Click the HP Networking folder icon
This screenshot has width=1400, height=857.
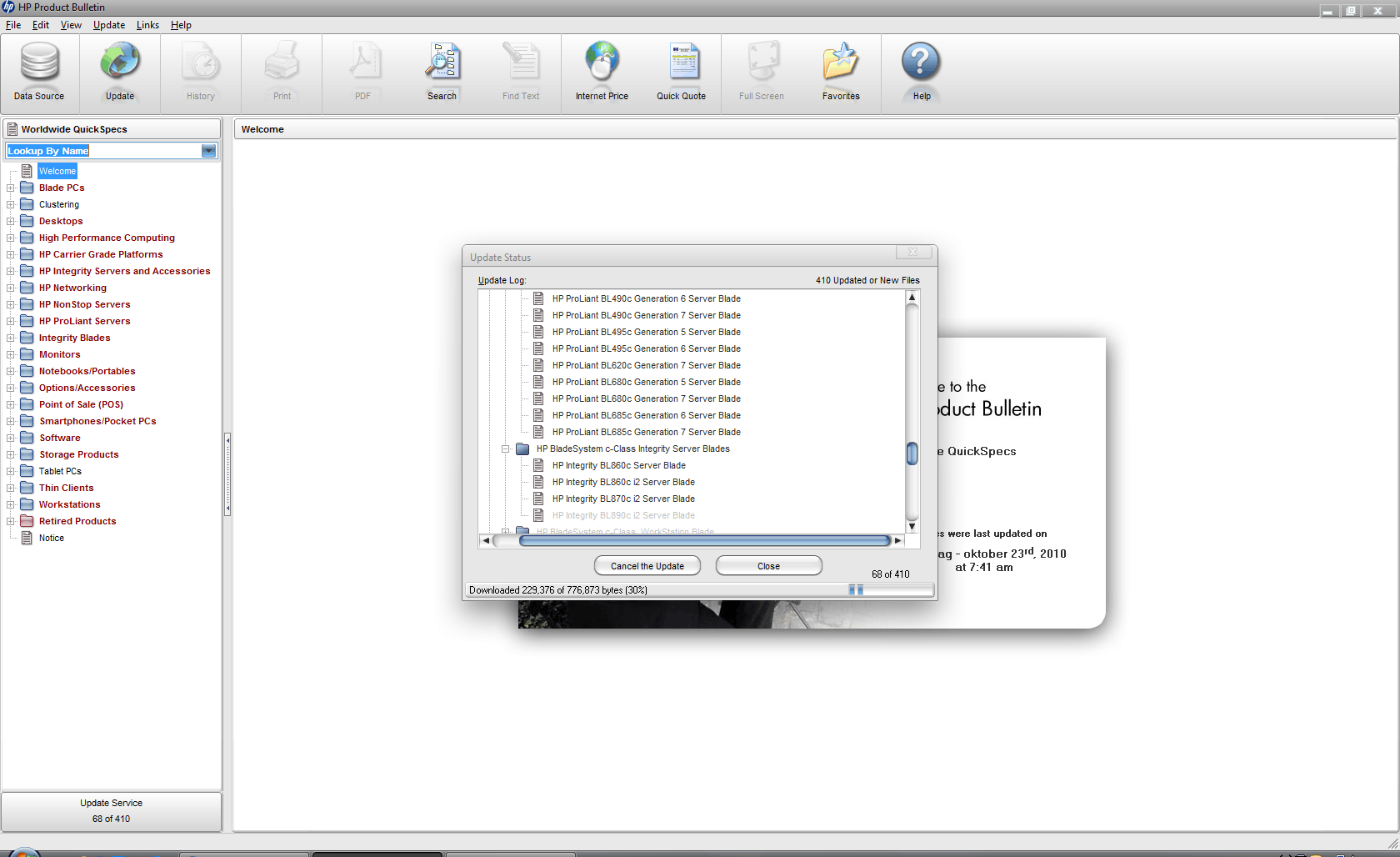(x=27, y=288)
